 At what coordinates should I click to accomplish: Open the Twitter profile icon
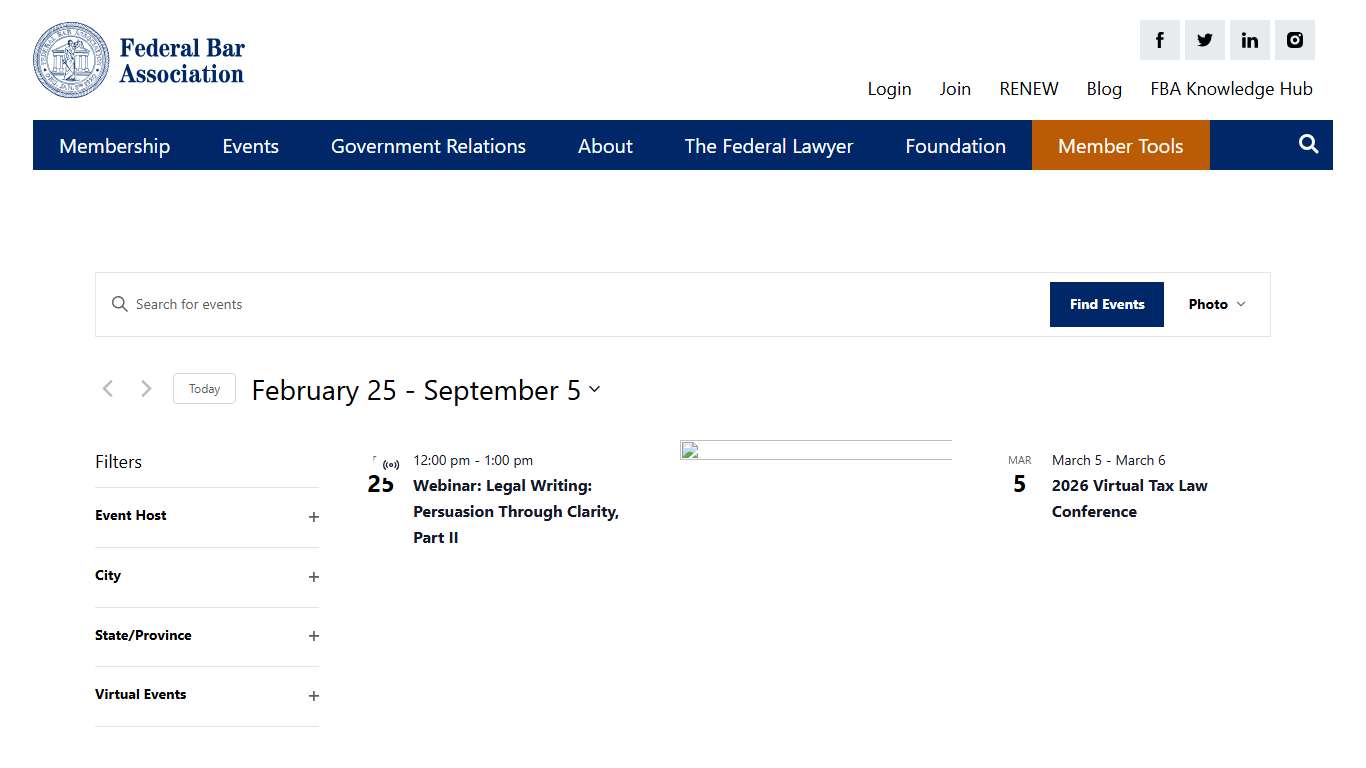[1204, 40]
